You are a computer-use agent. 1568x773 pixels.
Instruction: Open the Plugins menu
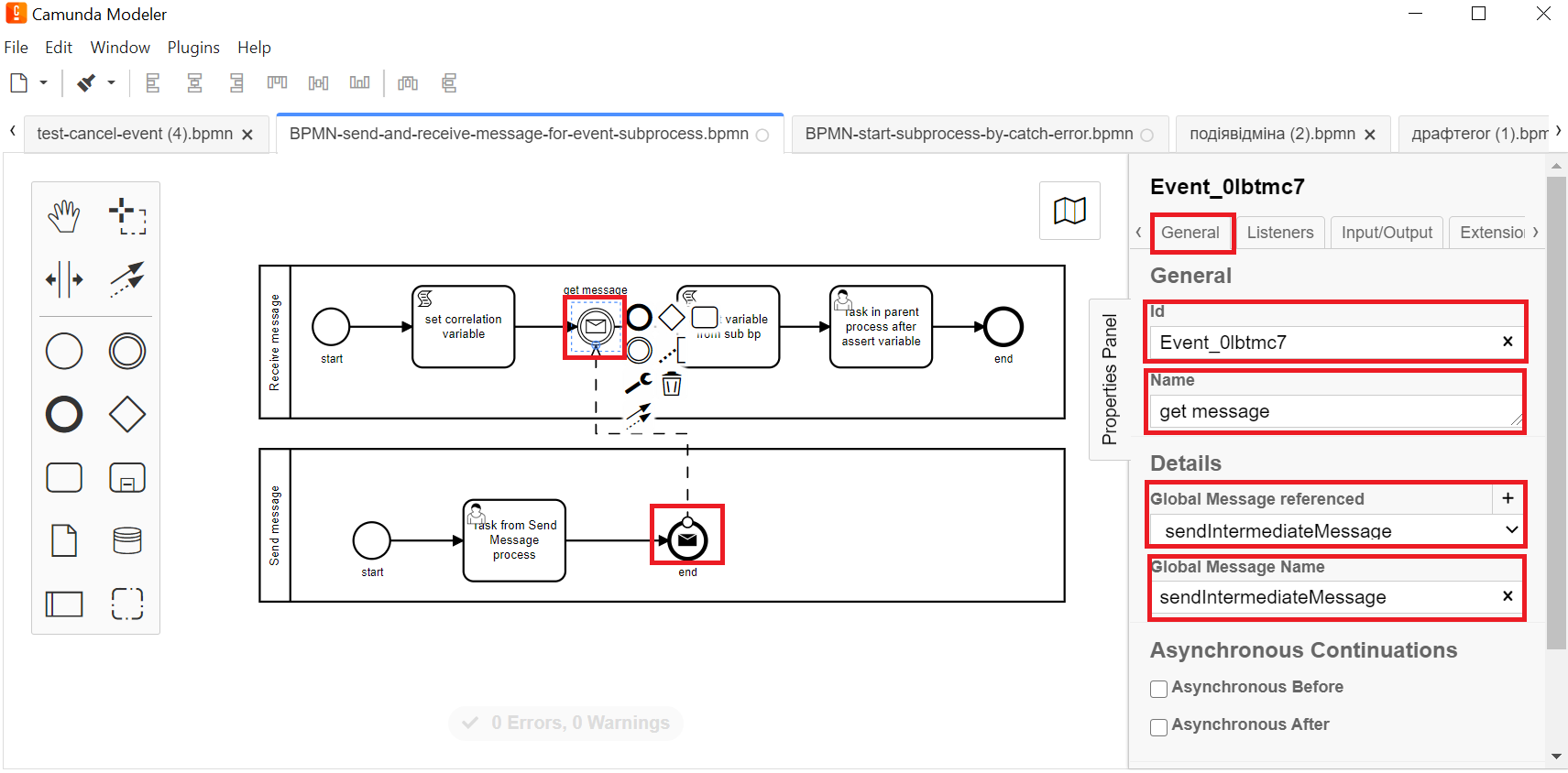click(193, 48)
